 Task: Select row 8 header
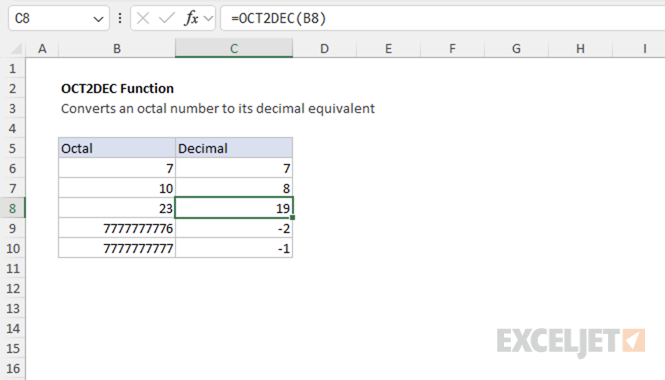coord(13,208)
